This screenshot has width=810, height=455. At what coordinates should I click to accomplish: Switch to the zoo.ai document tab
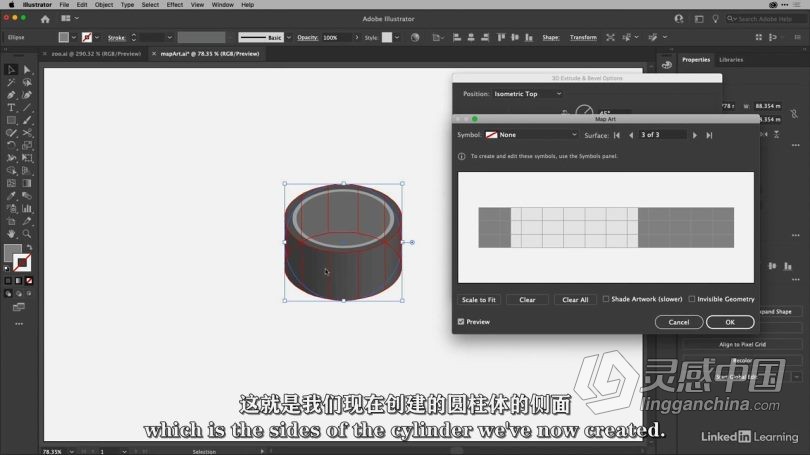tap(96, 54)
